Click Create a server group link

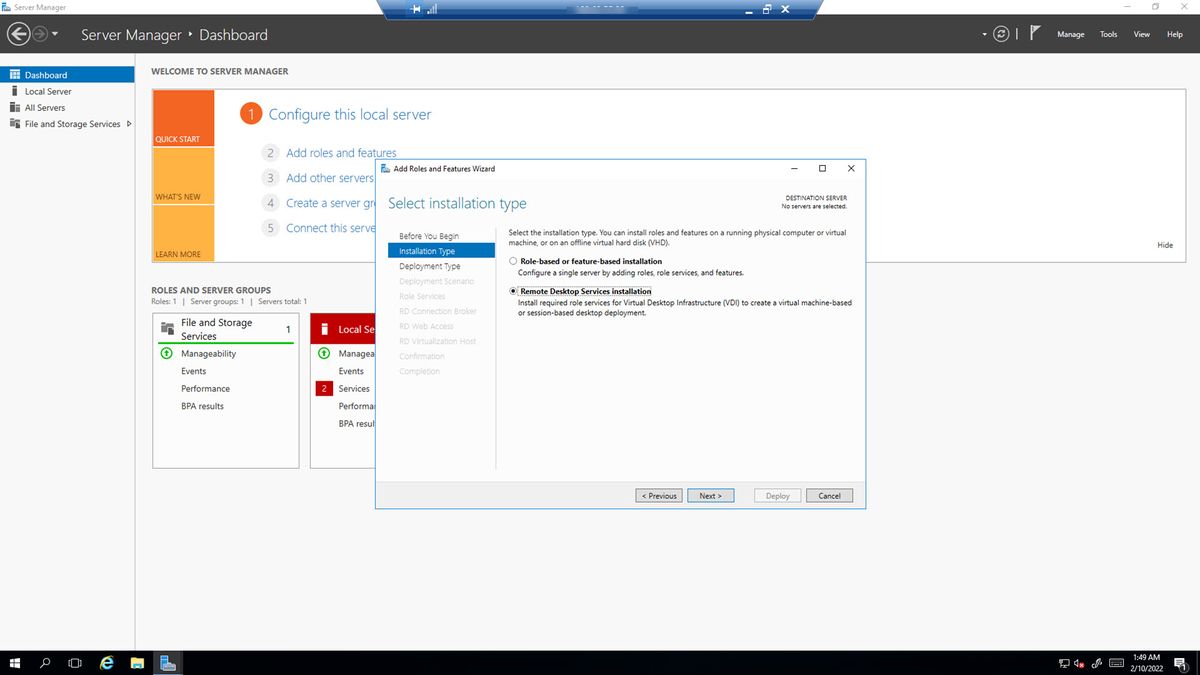[x=330, y=203]
